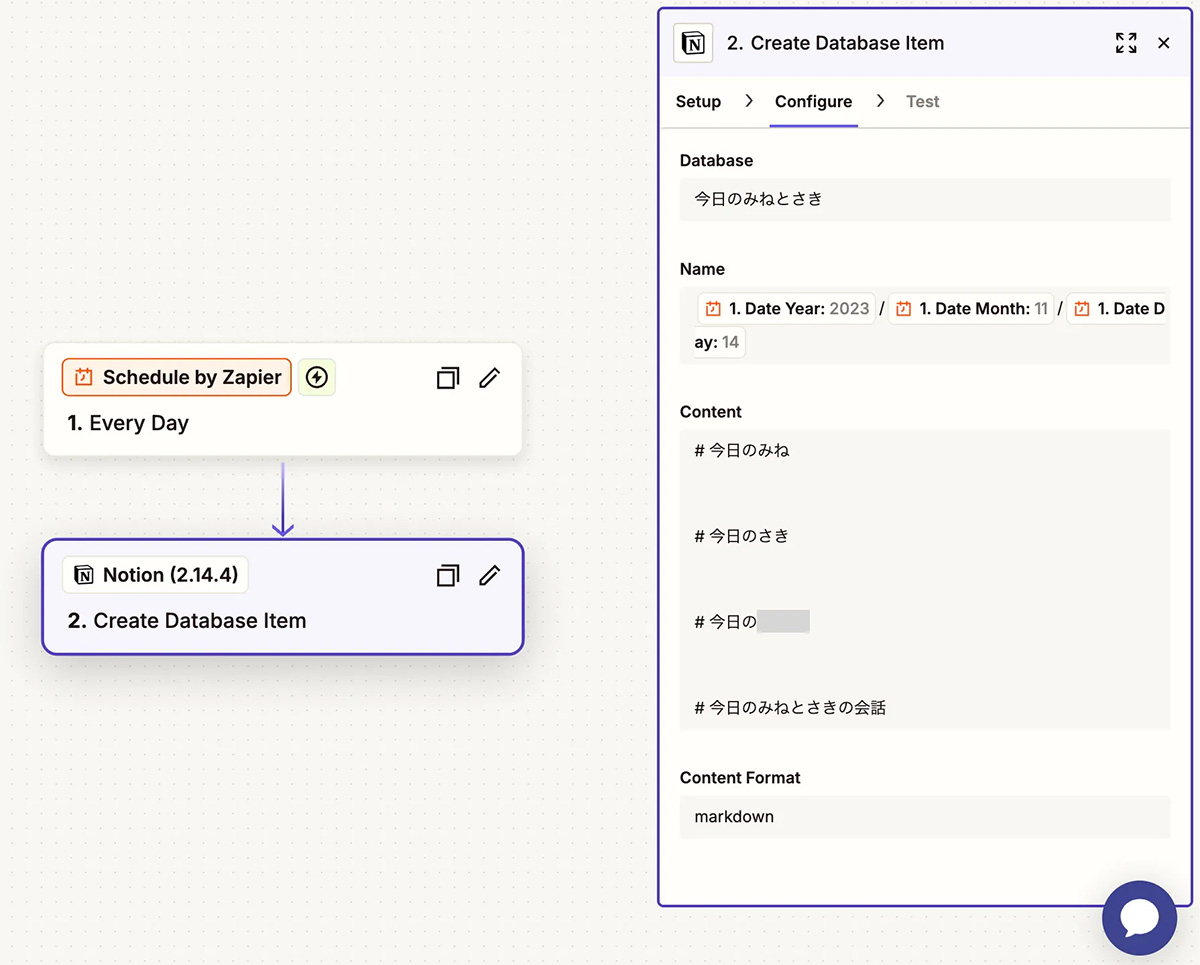This screenshot has height=965, width=1200.
Task: Click the Date Month token in Name
Action: (971, 309)
